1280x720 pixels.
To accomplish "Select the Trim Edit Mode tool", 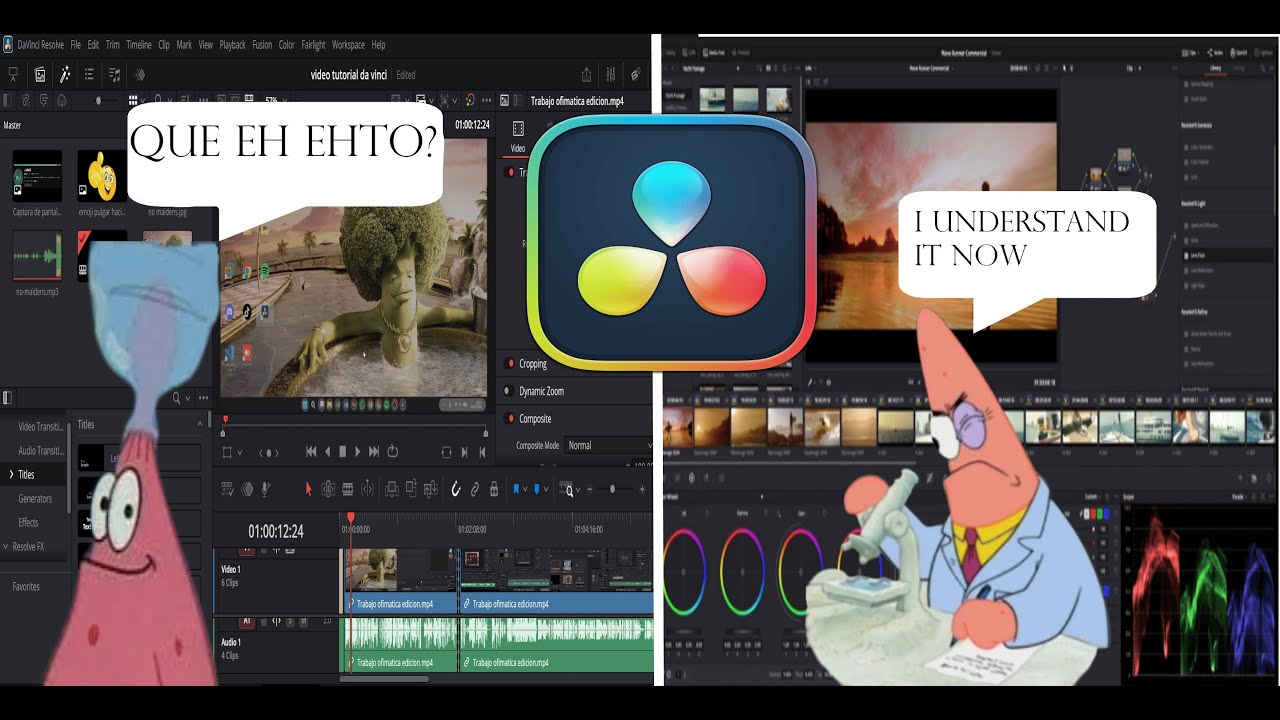I will pos(328,489).
